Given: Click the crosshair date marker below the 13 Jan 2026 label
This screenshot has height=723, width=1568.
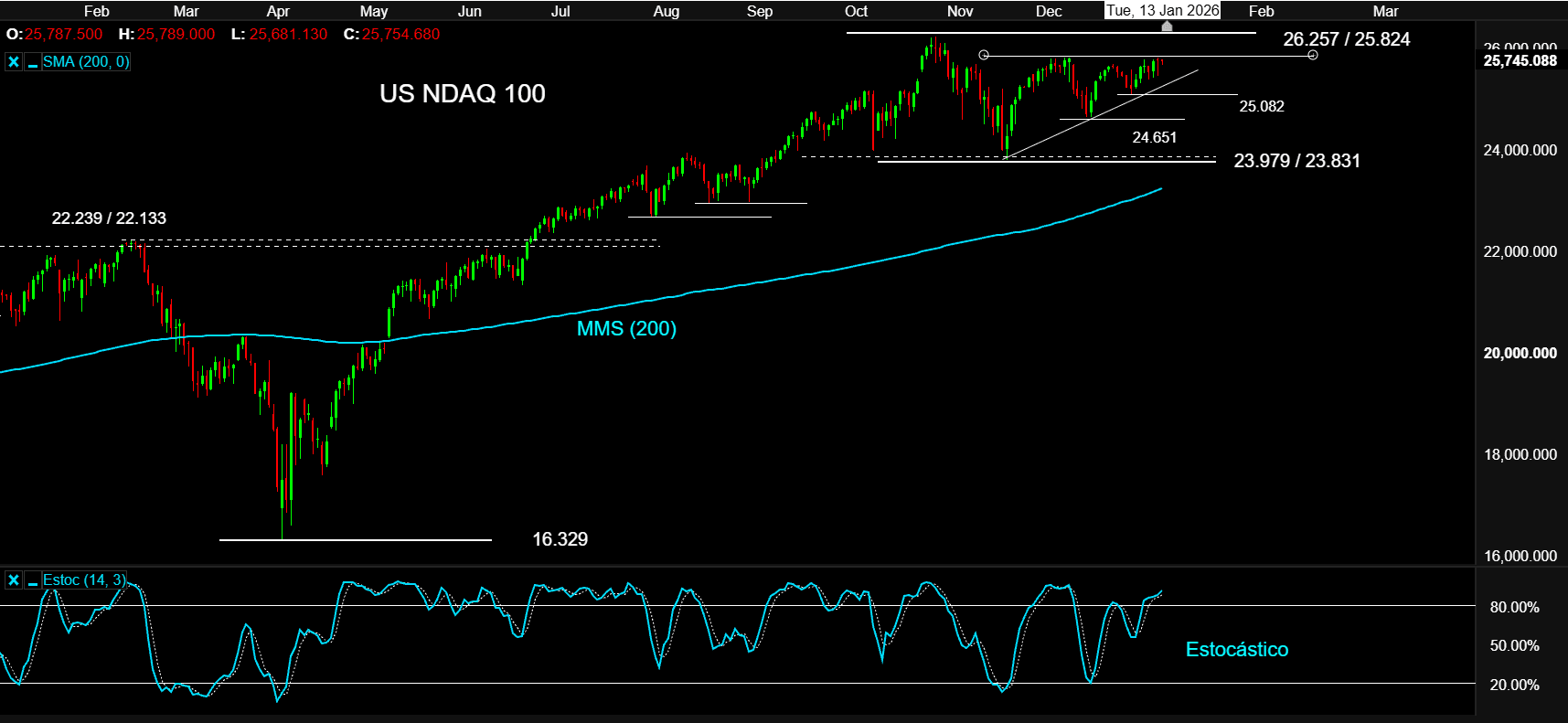Looking at the screenshot, I should point(1167,27).
